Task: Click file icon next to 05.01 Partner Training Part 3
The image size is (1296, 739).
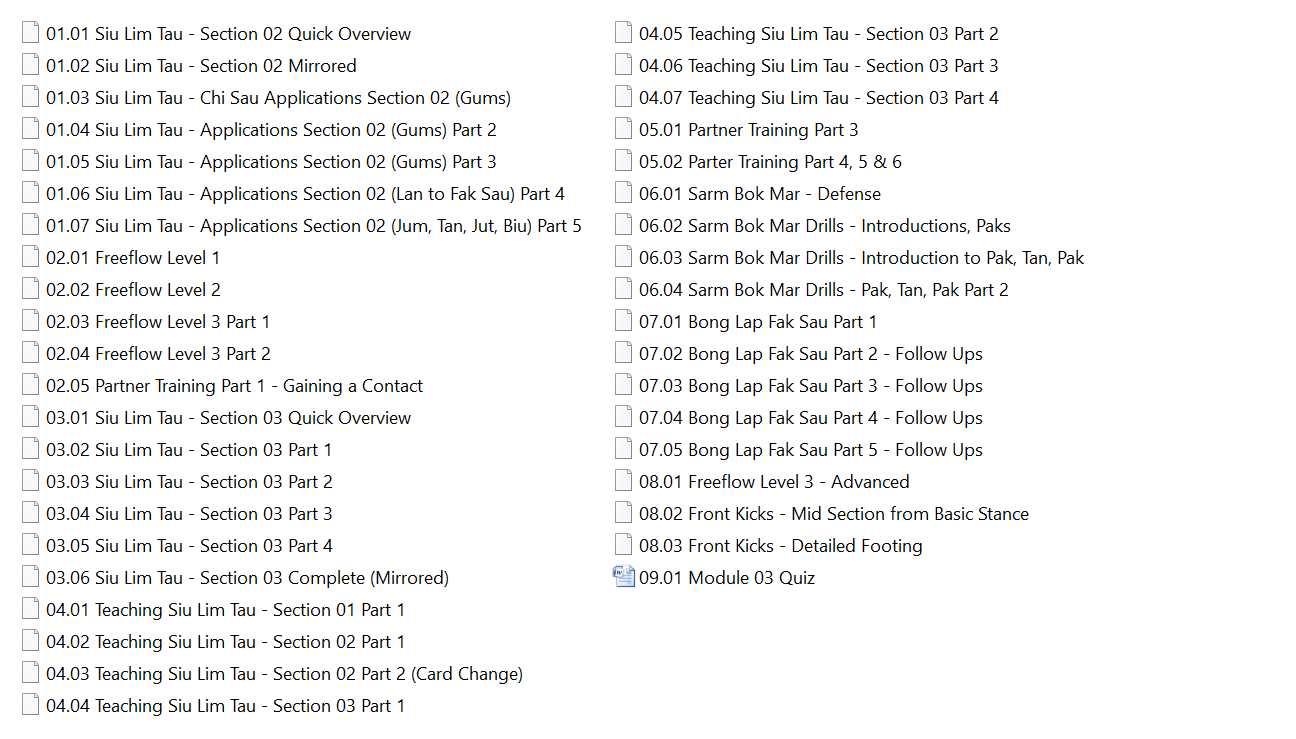Action: pos(624,129)
